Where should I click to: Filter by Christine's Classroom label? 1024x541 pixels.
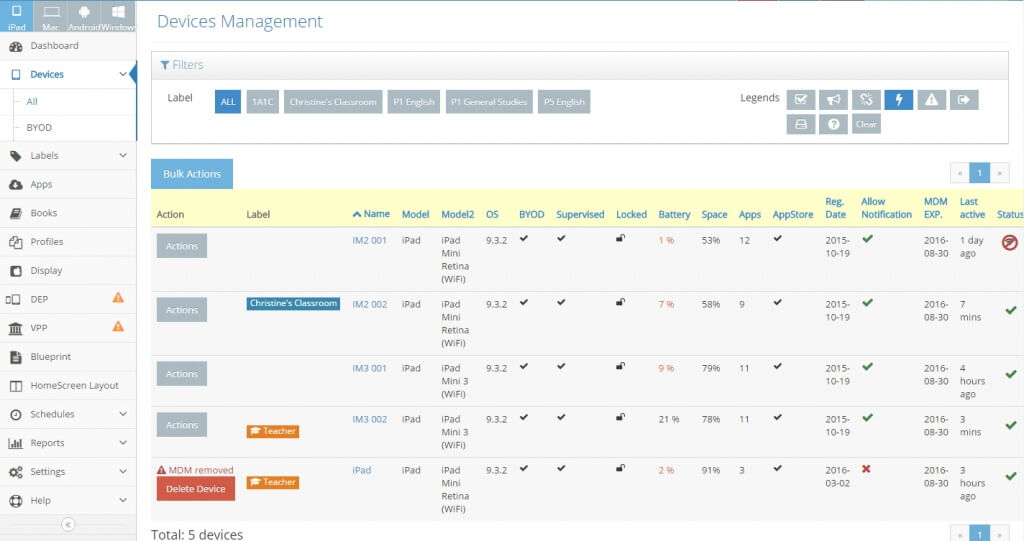[333, 102]
